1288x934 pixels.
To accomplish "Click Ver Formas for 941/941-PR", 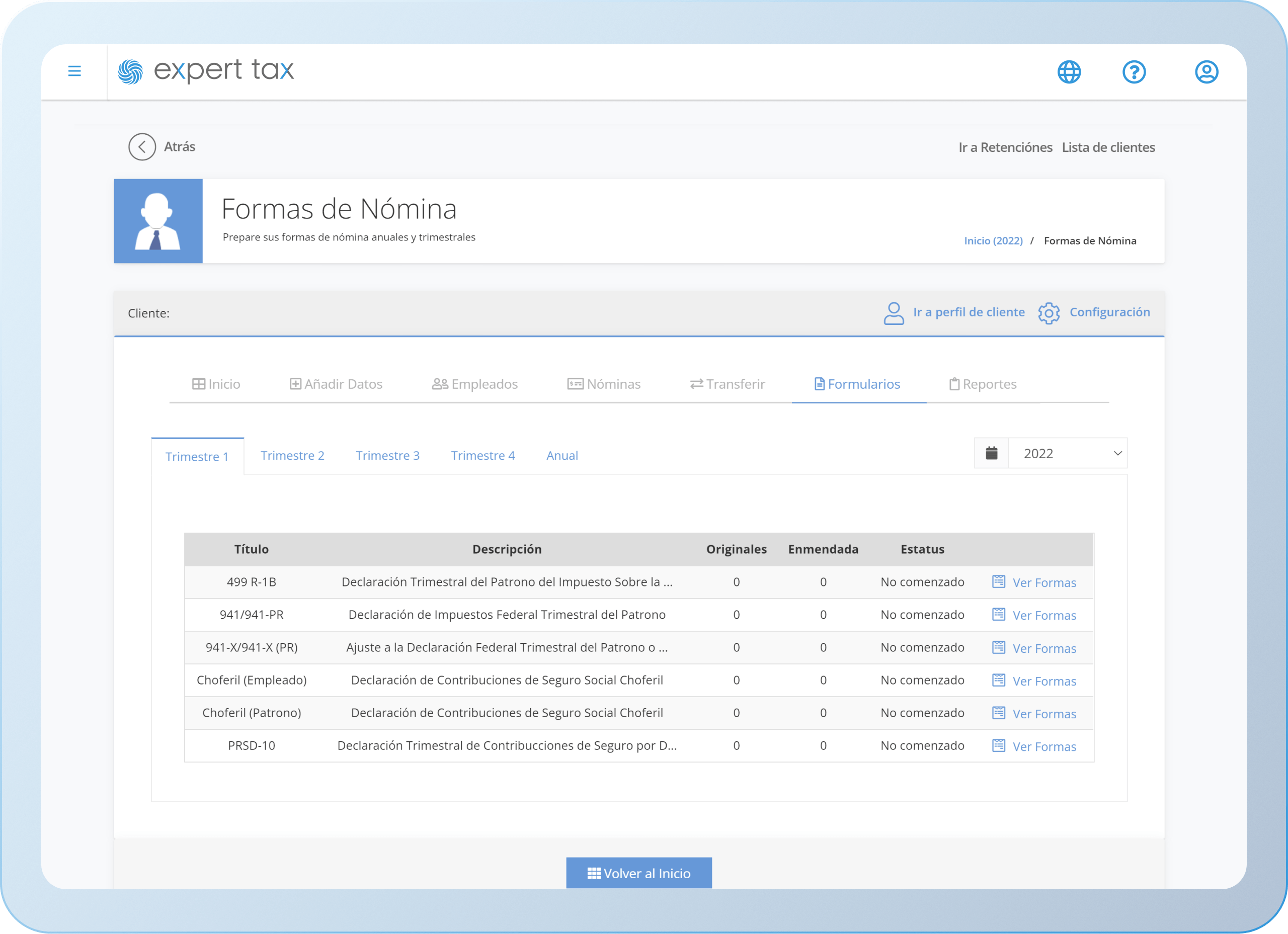I will [1044, 616].
